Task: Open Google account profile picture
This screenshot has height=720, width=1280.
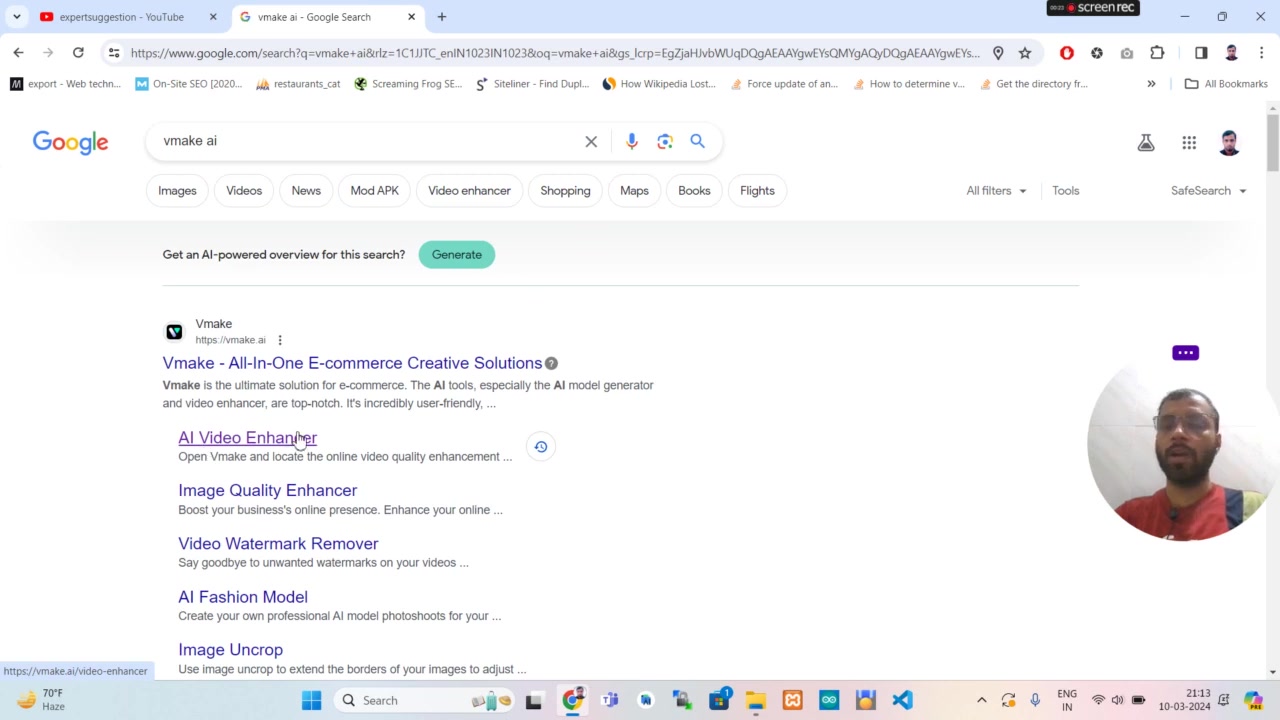Action: 1230,143
